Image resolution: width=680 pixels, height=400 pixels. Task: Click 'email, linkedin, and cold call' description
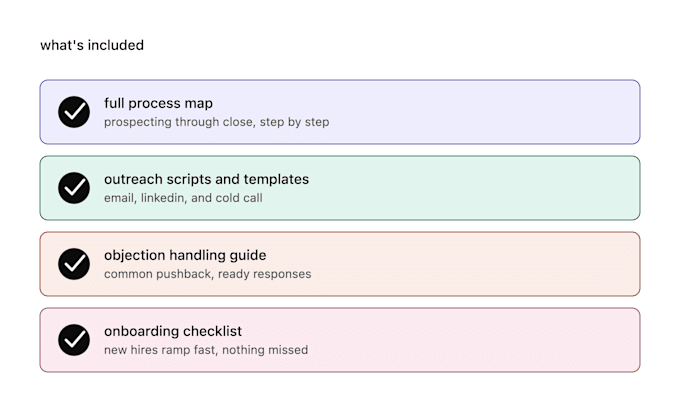183,198
